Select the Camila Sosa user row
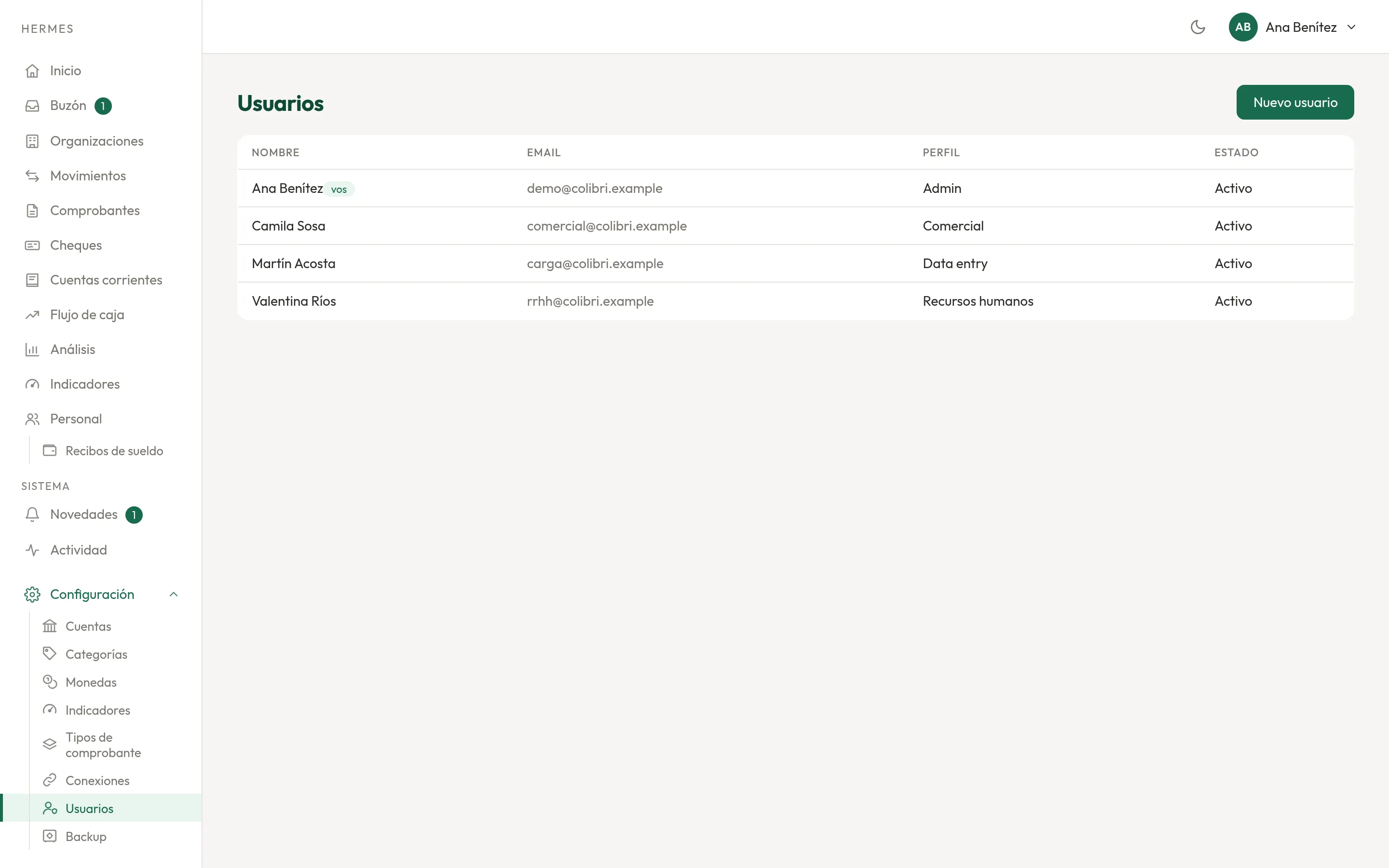 (795, 226)
